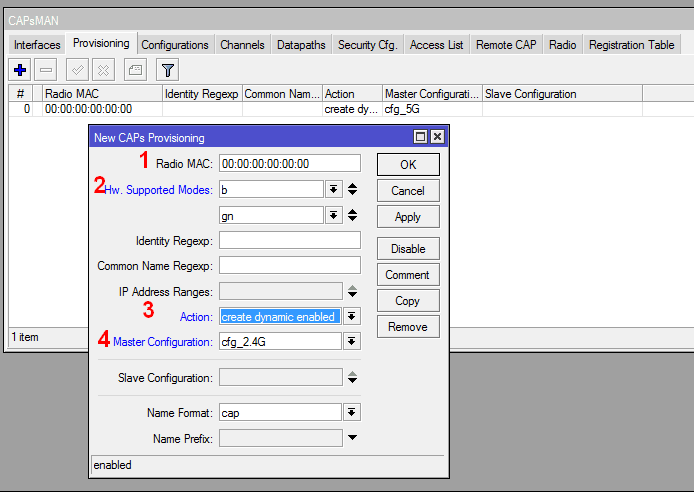The width and height of the screenshot is (694, 492).
Task: Open the Action dropdown list
Action: pyautogui.click(x=352, y=316)
